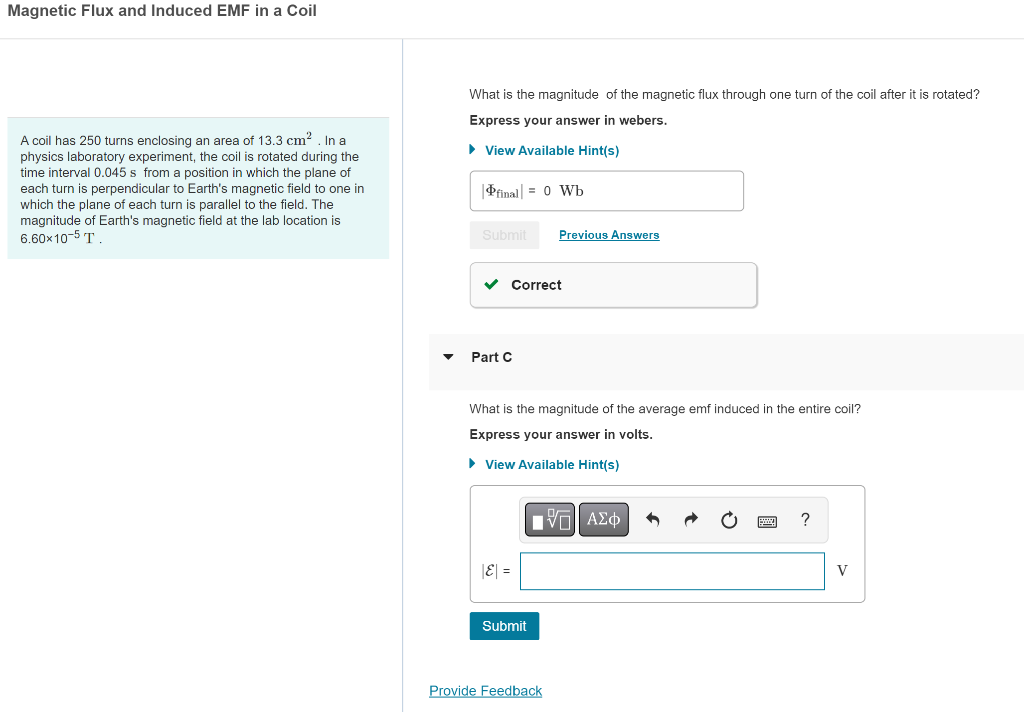Viewport: 1024px width, 712px height.
Task: Reset the equation input using the circular arrow icon
Action: (x=729, y=519)
